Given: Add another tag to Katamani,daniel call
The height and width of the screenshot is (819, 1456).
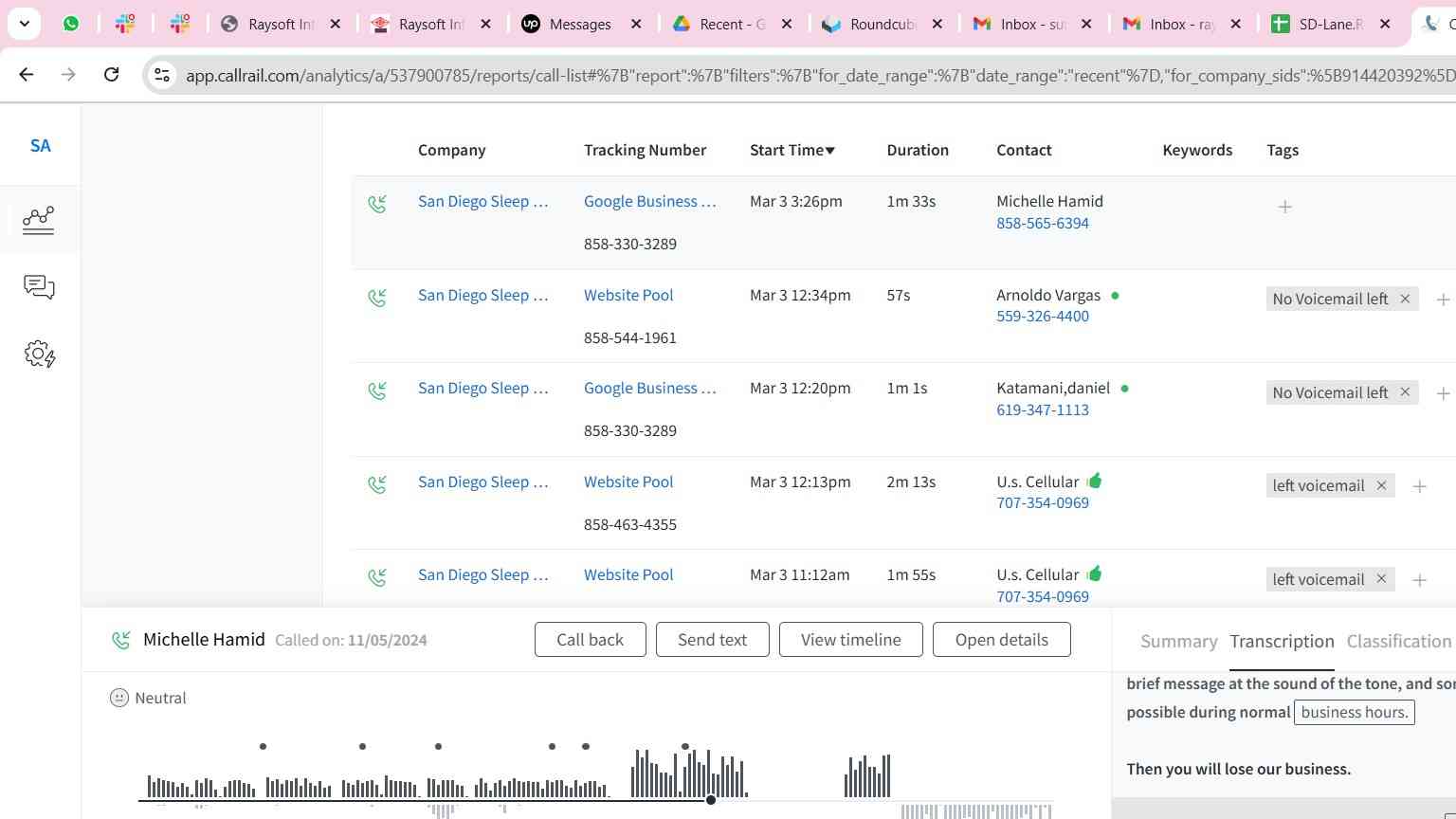Looking at the screenshot, I should (x=1443, y=393).
